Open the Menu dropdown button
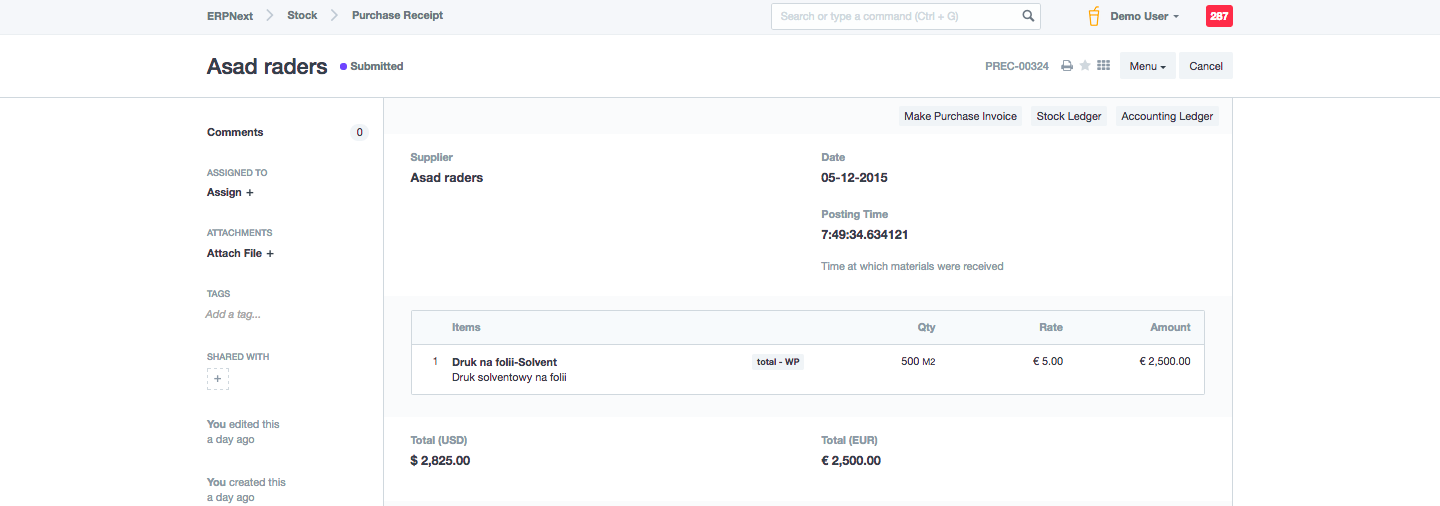The image size is (1440, 506). tap(1147, 66)
